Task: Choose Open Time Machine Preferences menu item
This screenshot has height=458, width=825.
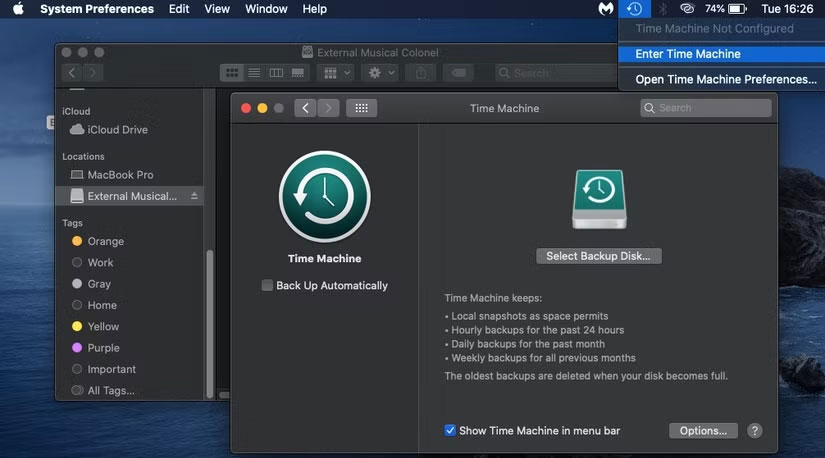Action: tap(726, 79)
